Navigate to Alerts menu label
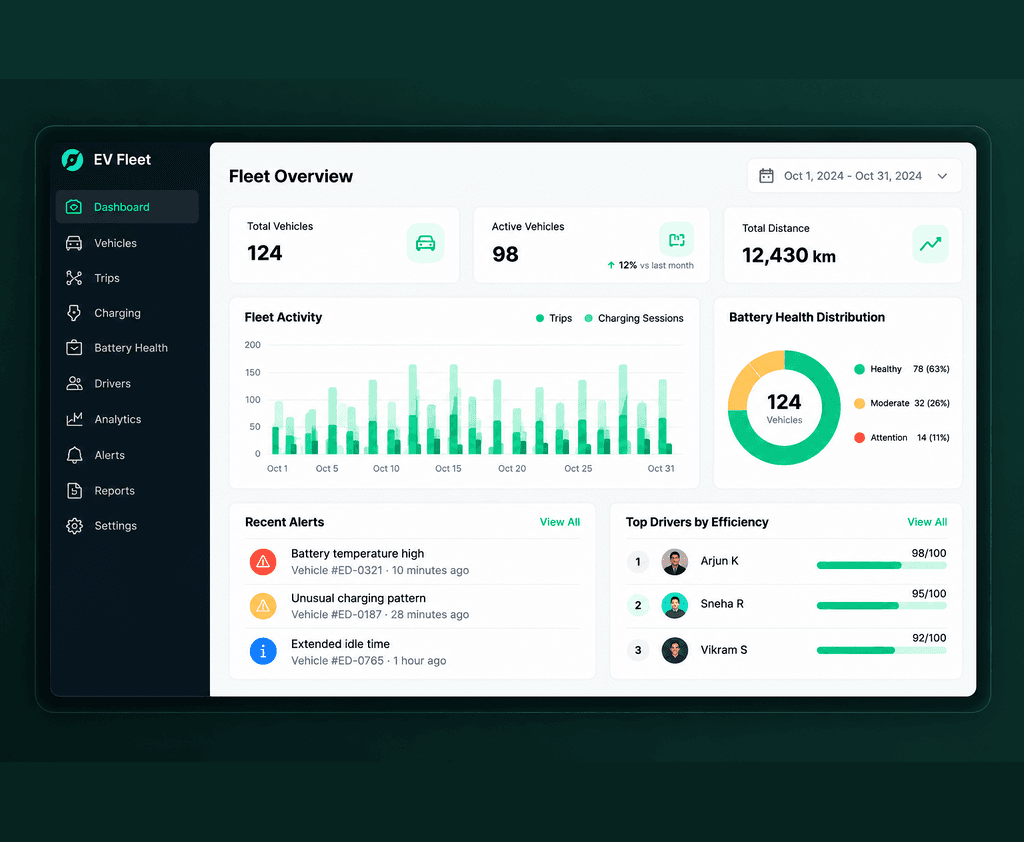 tap(109, 455)
